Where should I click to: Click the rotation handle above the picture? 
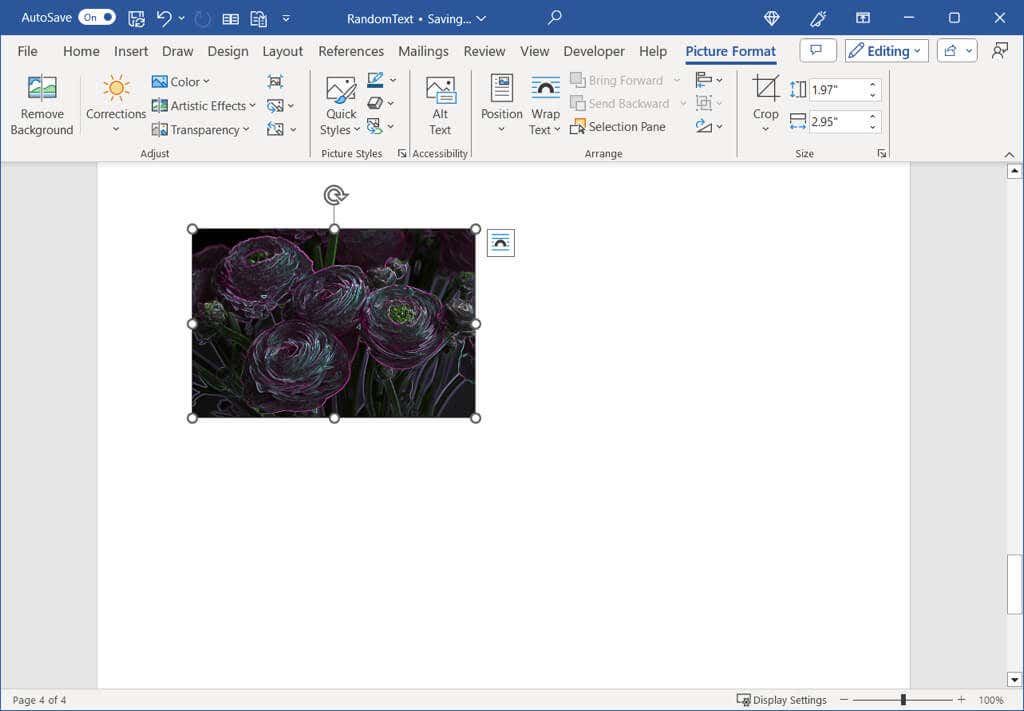pyautogui.click(x=335, y=195)
